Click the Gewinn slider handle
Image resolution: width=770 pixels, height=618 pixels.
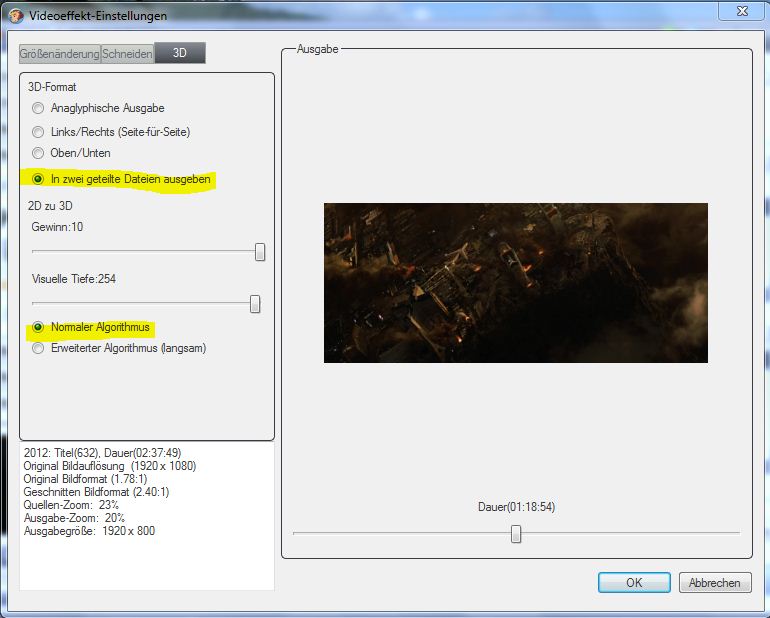(x=260, y=252)
